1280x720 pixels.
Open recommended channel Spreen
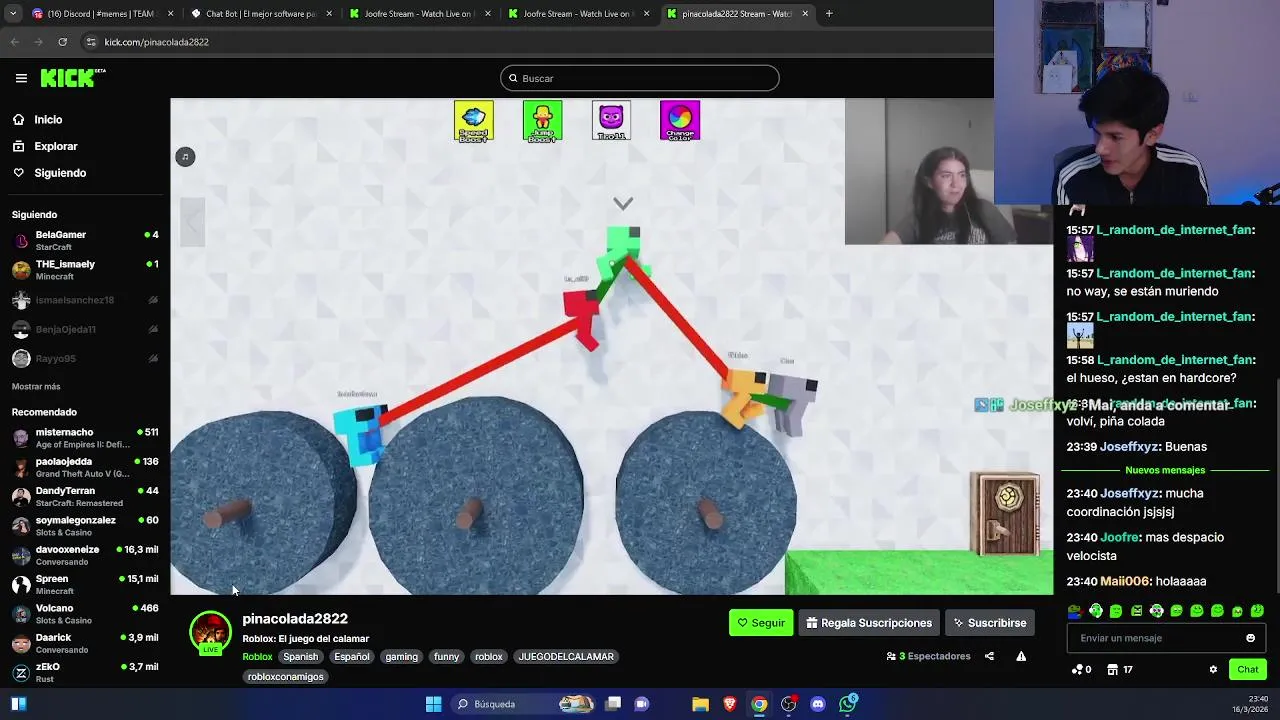85,584
